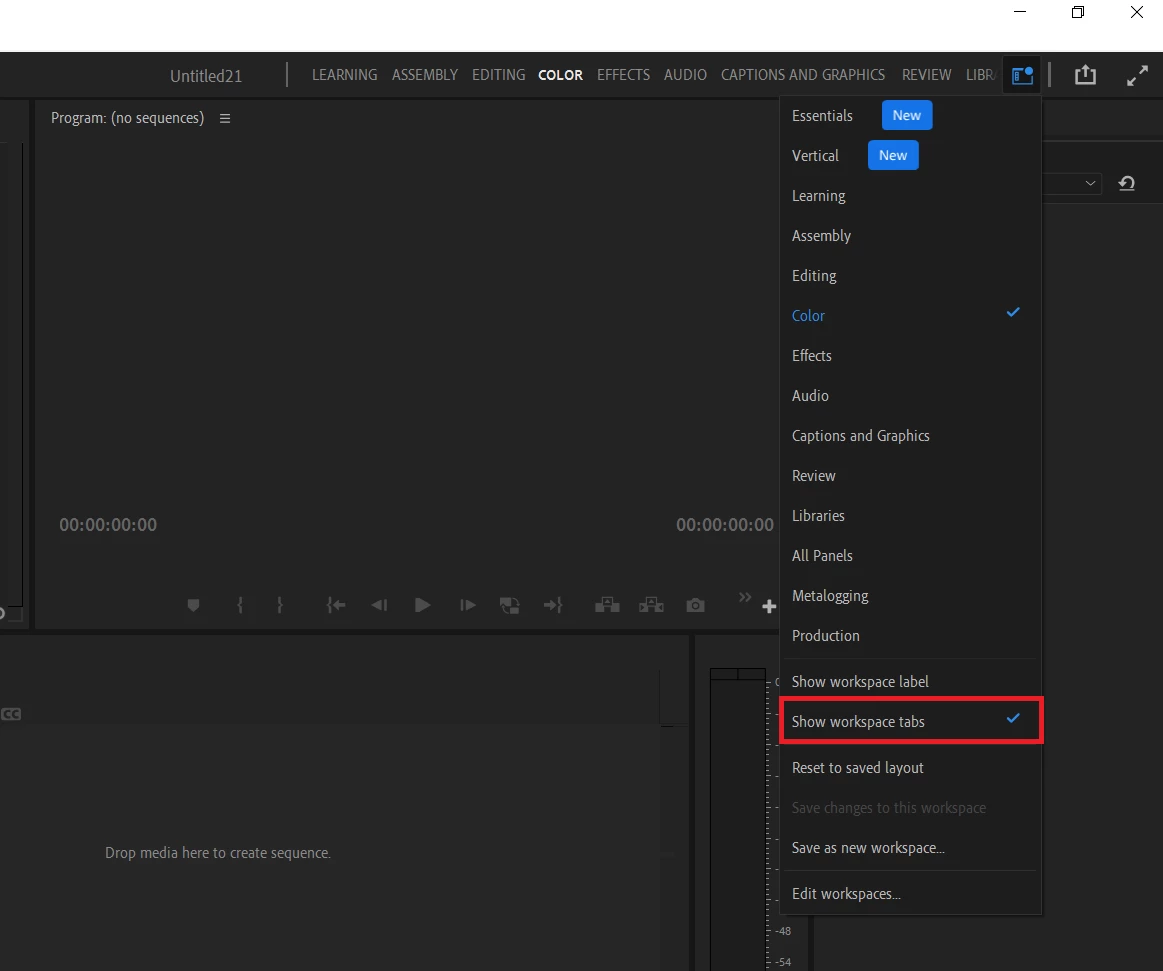Choose Captions and Graphics menu entry
This screenshot has width=1163, height=971.
pyautogui.click(x=910, y=436)
